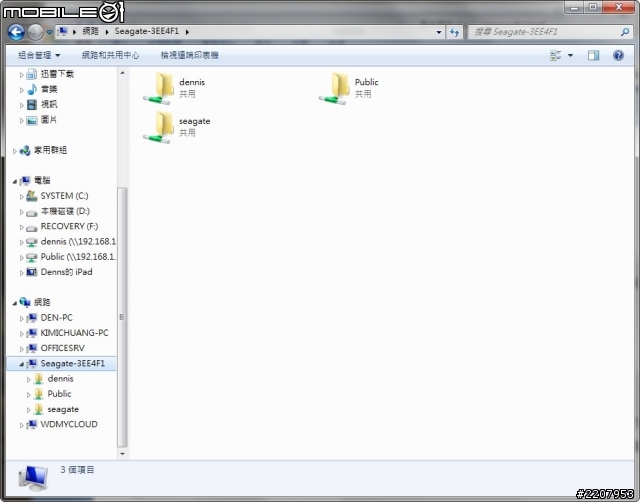Select 家用群組 in navigation pane
640x502 pixels.
(50, 150)
